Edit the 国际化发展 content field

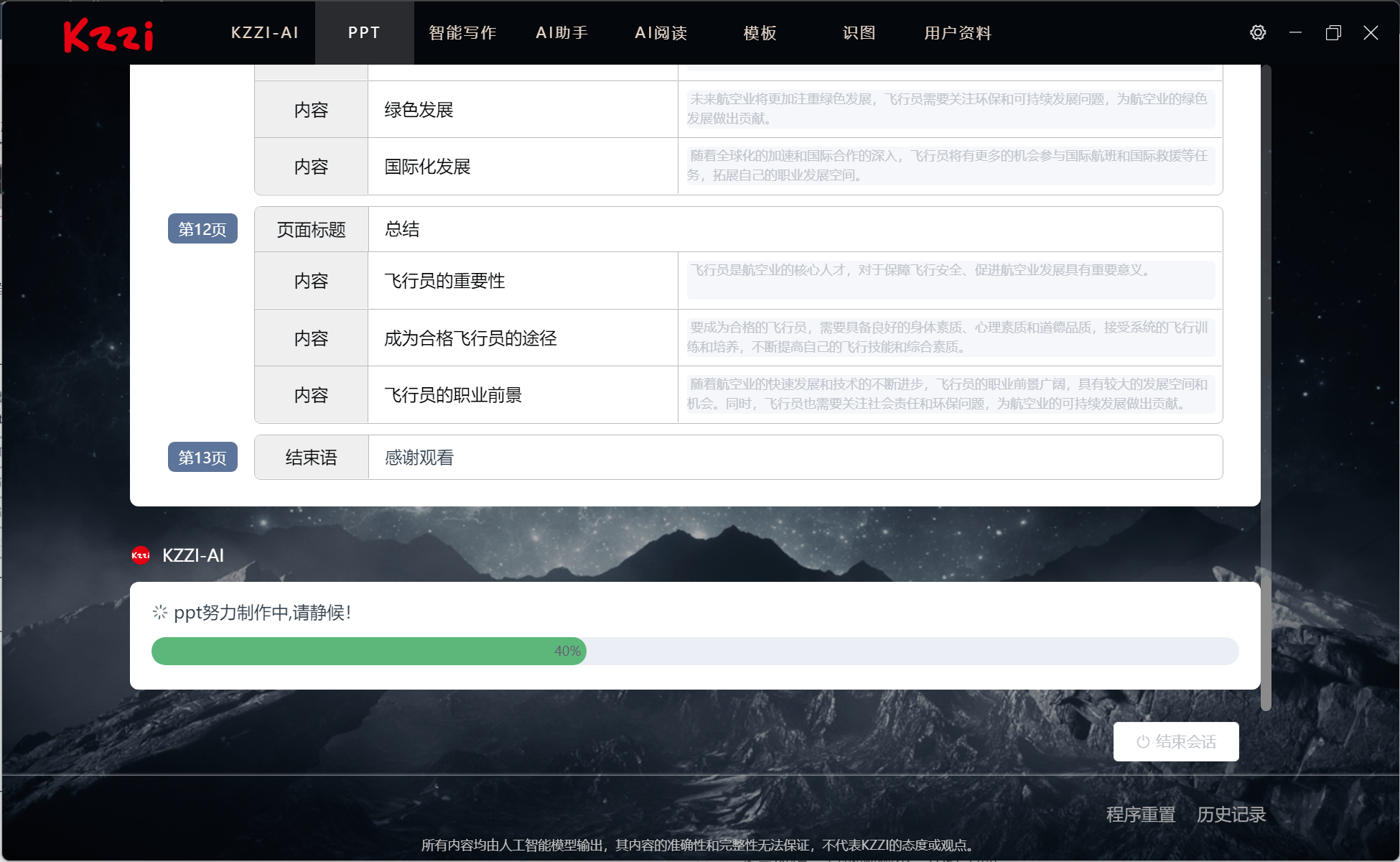click(x=523, y=166)
